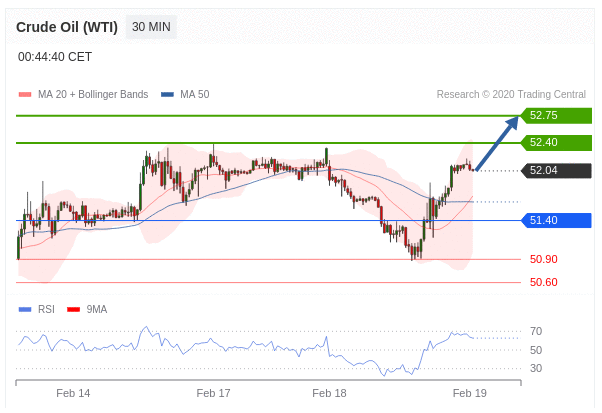This screenshot has width=602, height=413.
Task: Click the 9MA red legend swatch
Action: [x=73, y=309]
